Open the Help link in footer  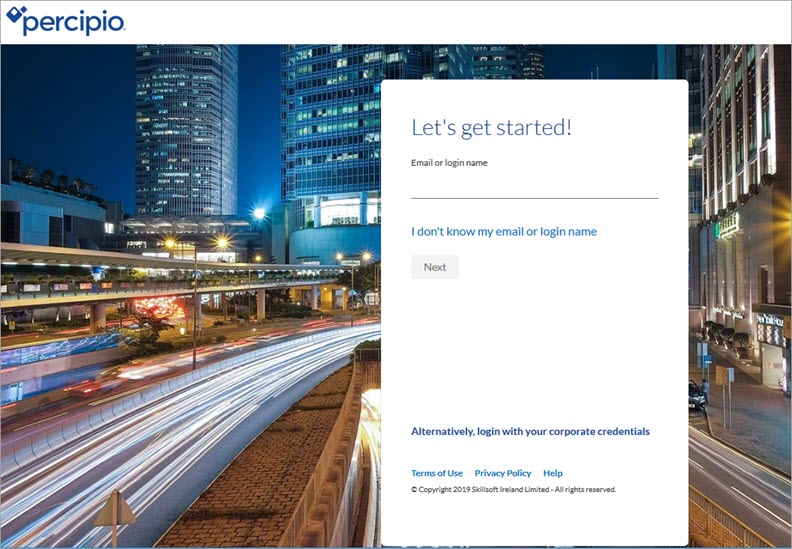tap(552, 473)
